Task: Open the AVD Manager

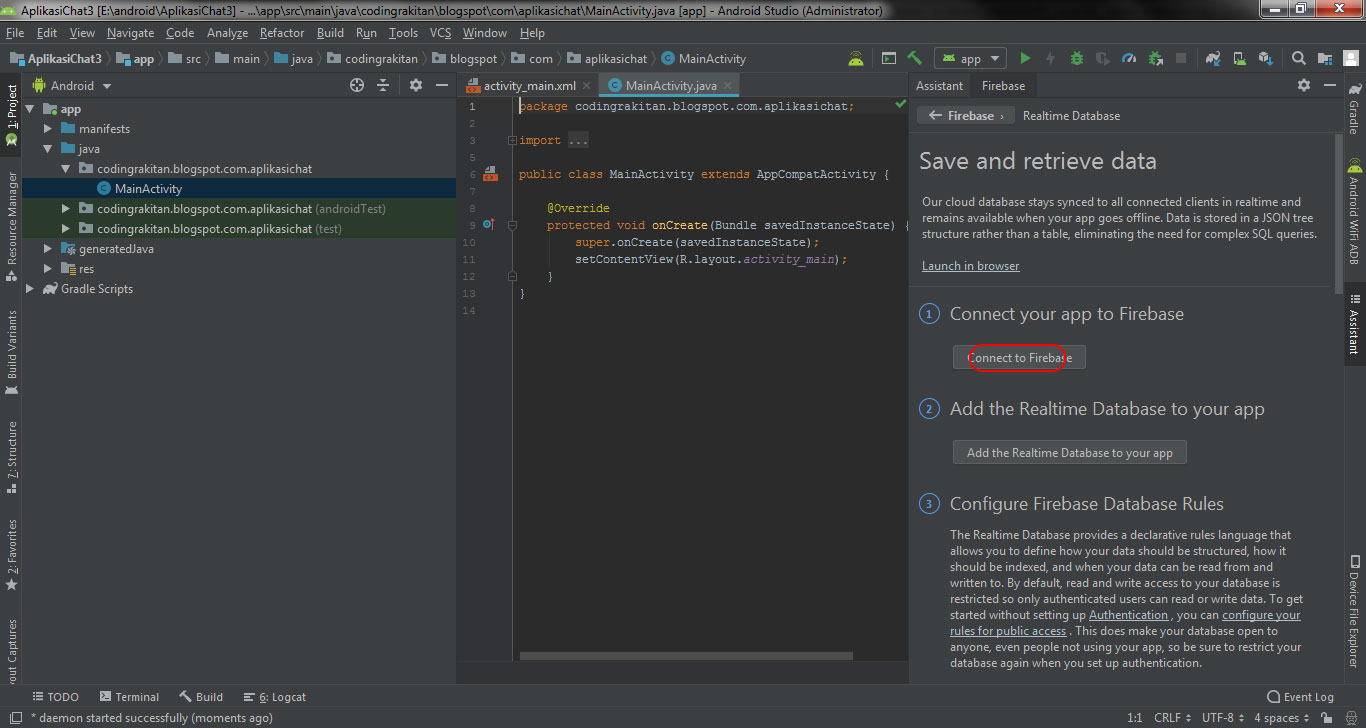Action: tap(1241, 58)
